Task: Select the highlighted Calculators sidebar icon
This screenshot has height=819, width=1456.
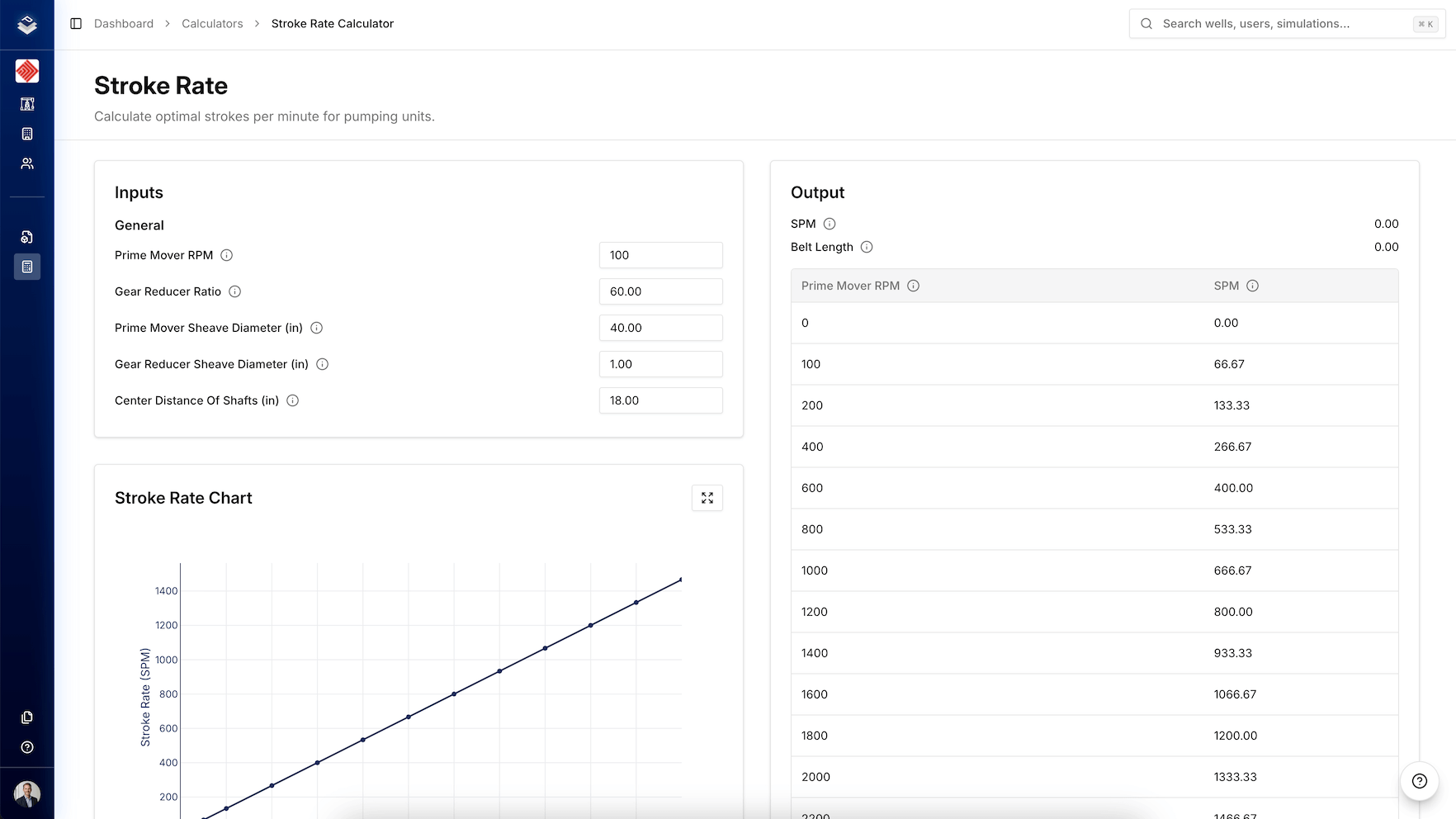Action: (x=27, y=266)
